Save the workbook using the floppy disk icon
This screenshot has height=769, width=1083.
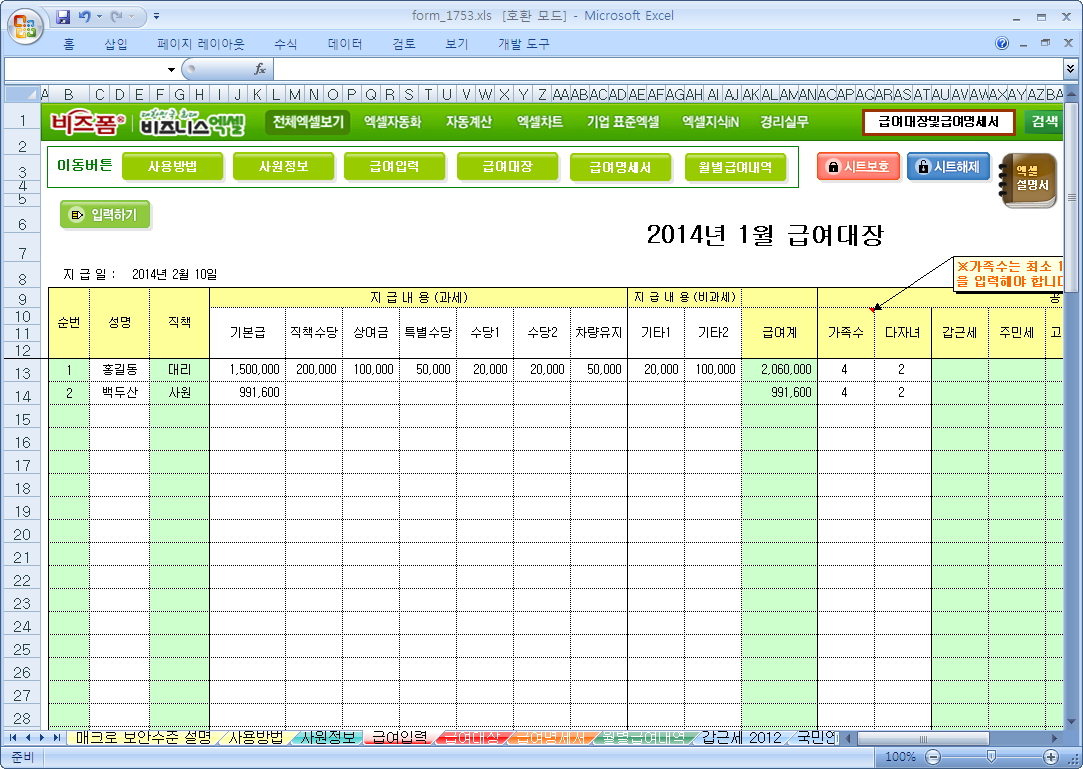[x=64, y=16]
